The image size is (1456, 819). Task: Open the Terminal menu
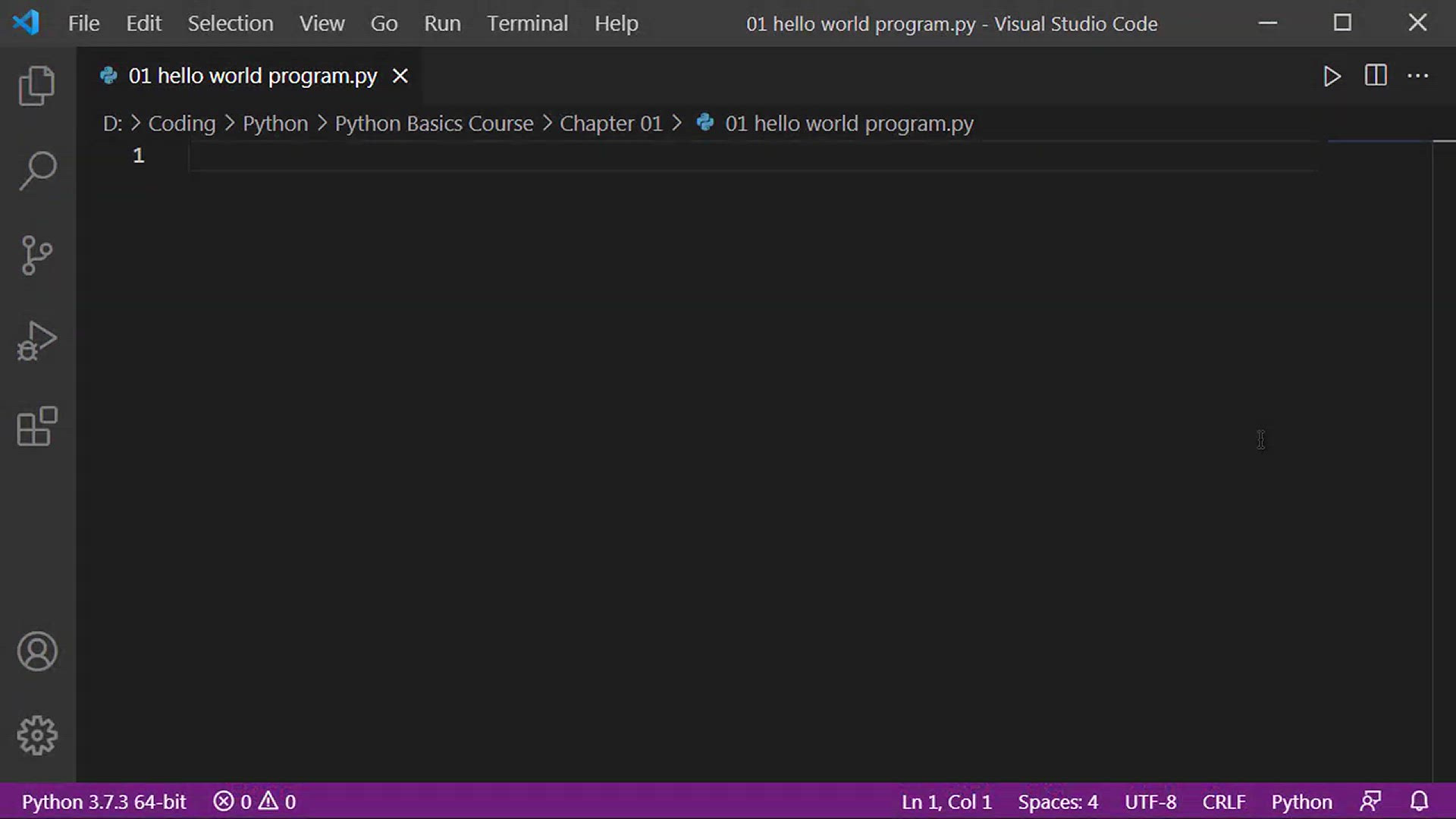(527, 24)
